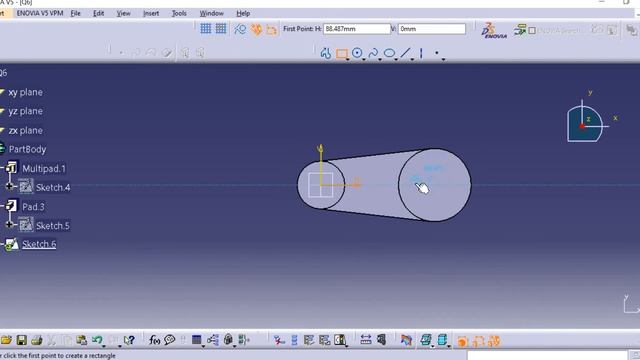Image resolution: width=640 pixels, height=360 pixels.
Task: Click the Measure Between icon
Action: tap(366, 340)
